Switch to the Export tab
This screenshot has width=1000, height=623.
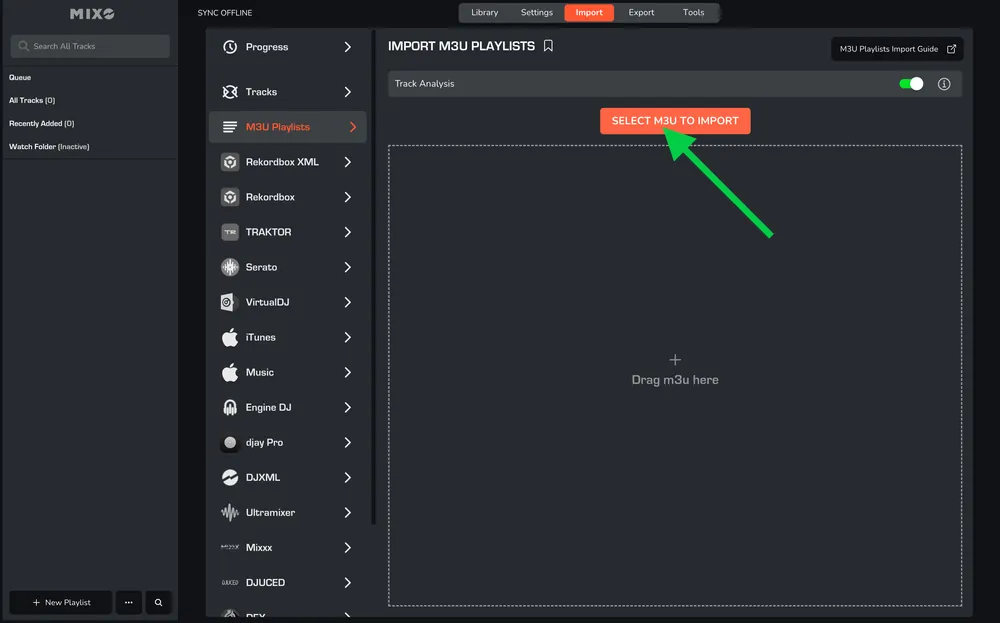[641, 13]
